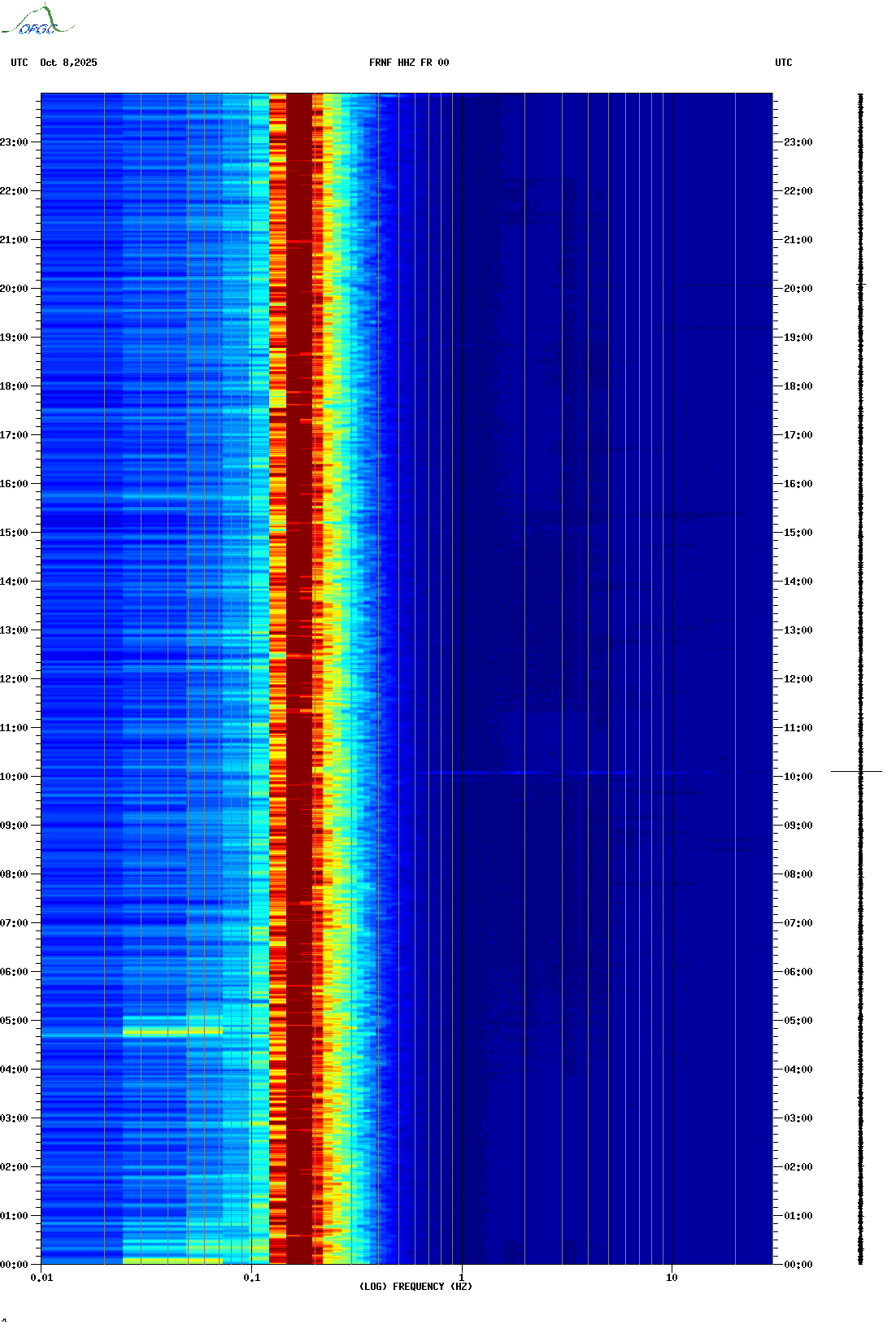Viewport: 896px width, 1329px height.
Task: Click the faint horizontal event line at 10:00
Action: (520, 772)
